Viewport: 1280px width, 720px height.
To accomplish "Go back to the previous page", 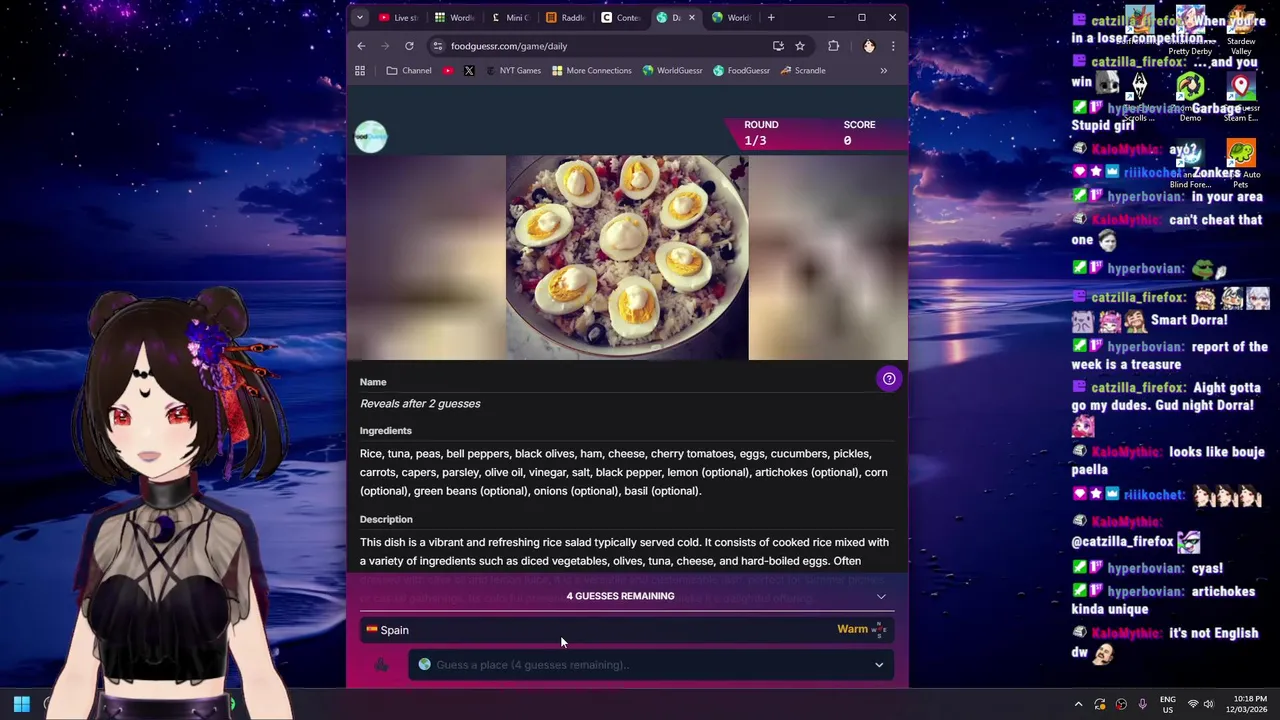I will (x=361, y=46).
